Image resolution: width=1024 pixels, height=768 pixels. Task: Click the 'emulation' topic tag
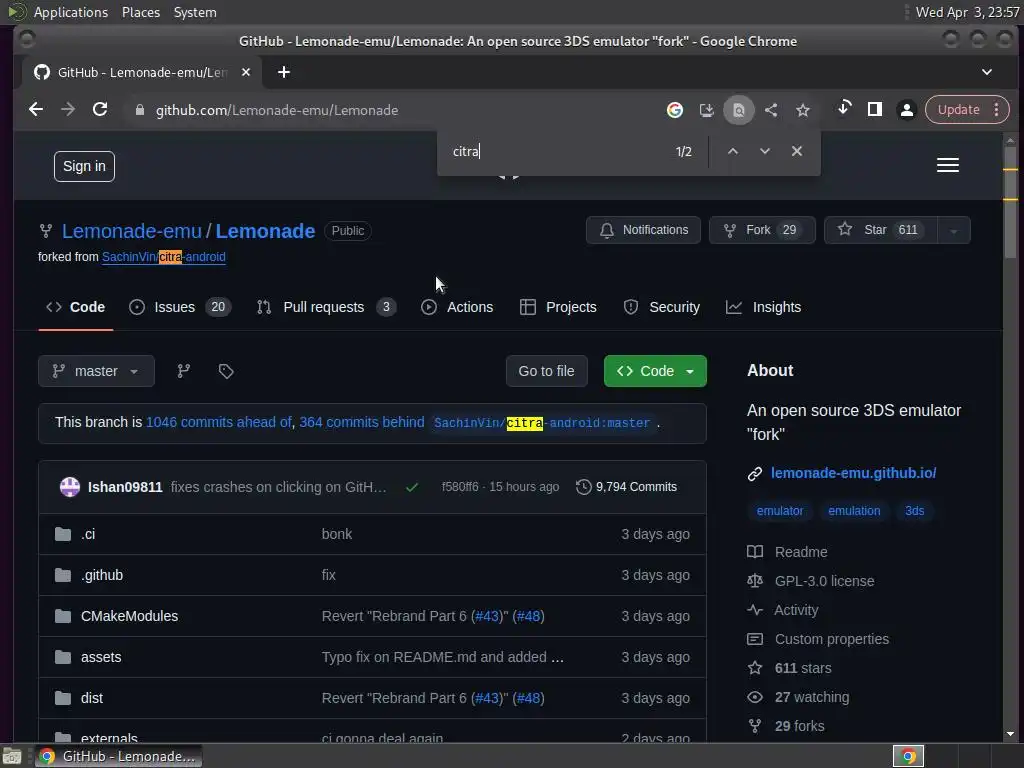(854, 511)
